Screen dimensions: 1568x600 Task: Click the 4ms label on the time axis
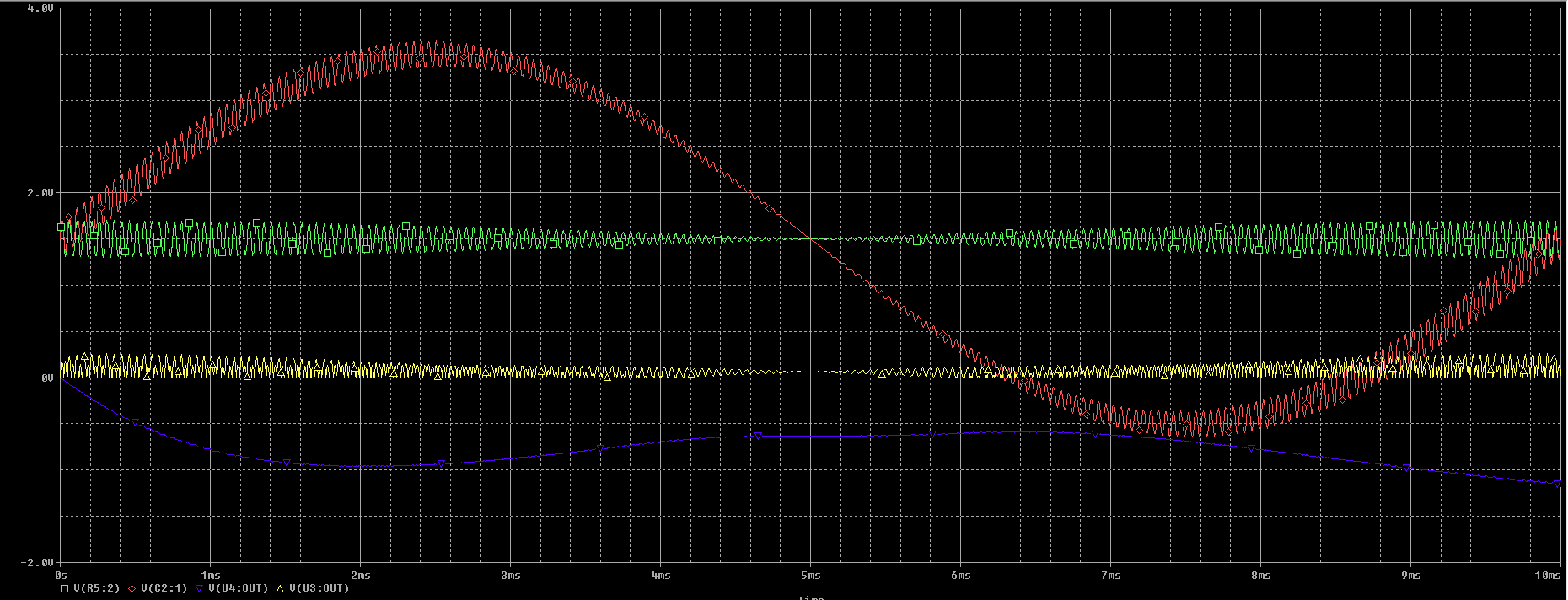[x=660, y=575]
